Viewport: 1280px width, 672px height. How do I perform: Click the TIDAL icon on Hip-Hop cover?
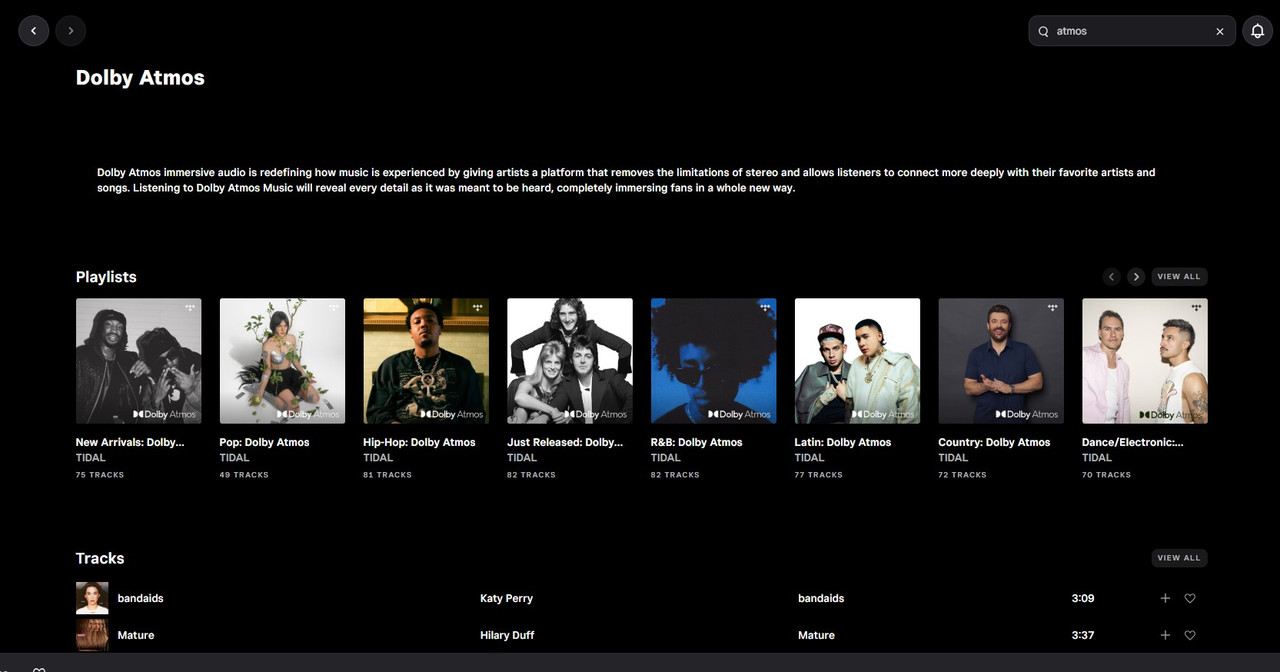tap(478, 307)
